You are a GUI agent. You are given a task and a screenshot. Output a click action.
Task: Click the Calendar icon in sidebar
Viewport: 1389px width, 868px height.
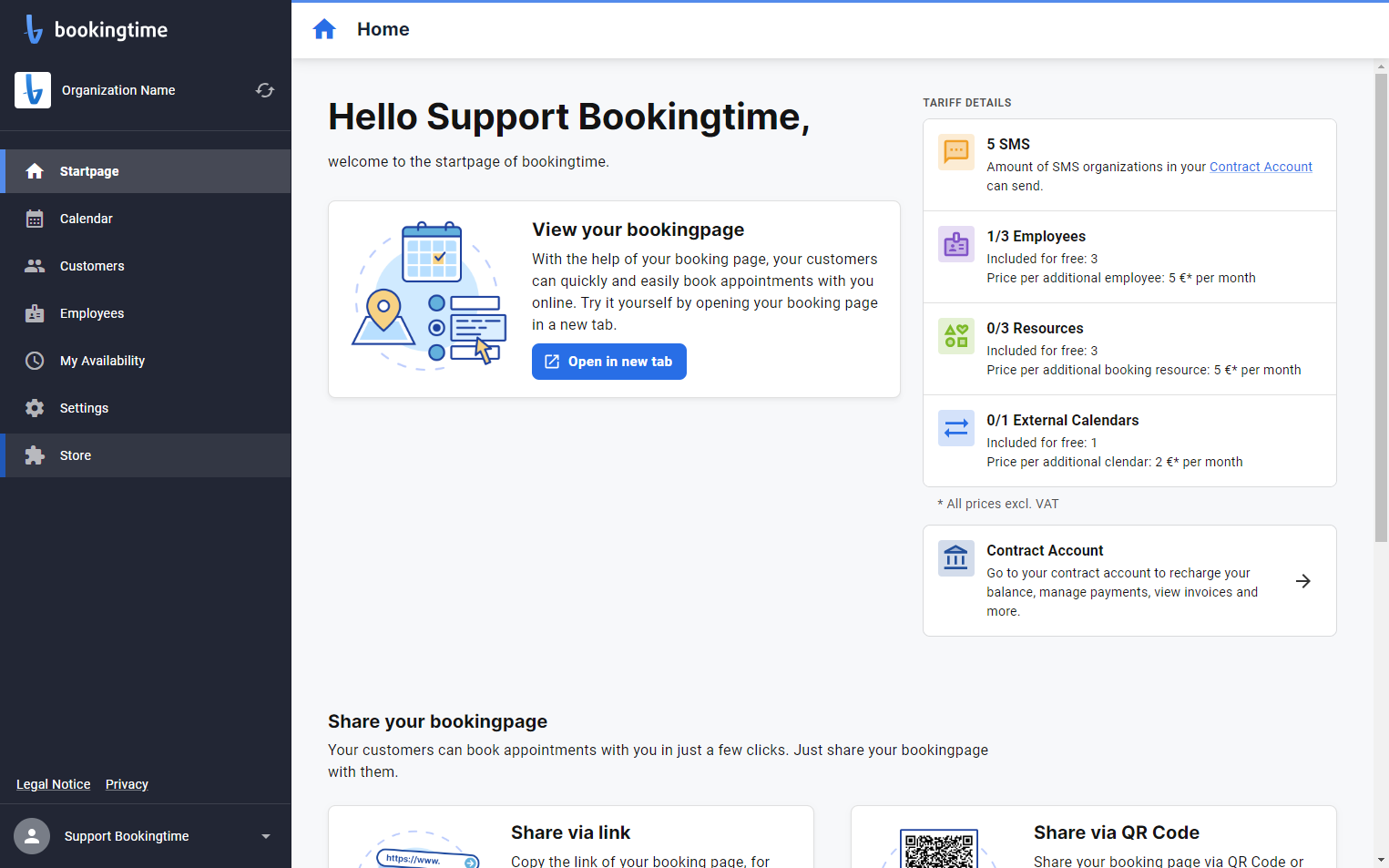tap(35, 219)
